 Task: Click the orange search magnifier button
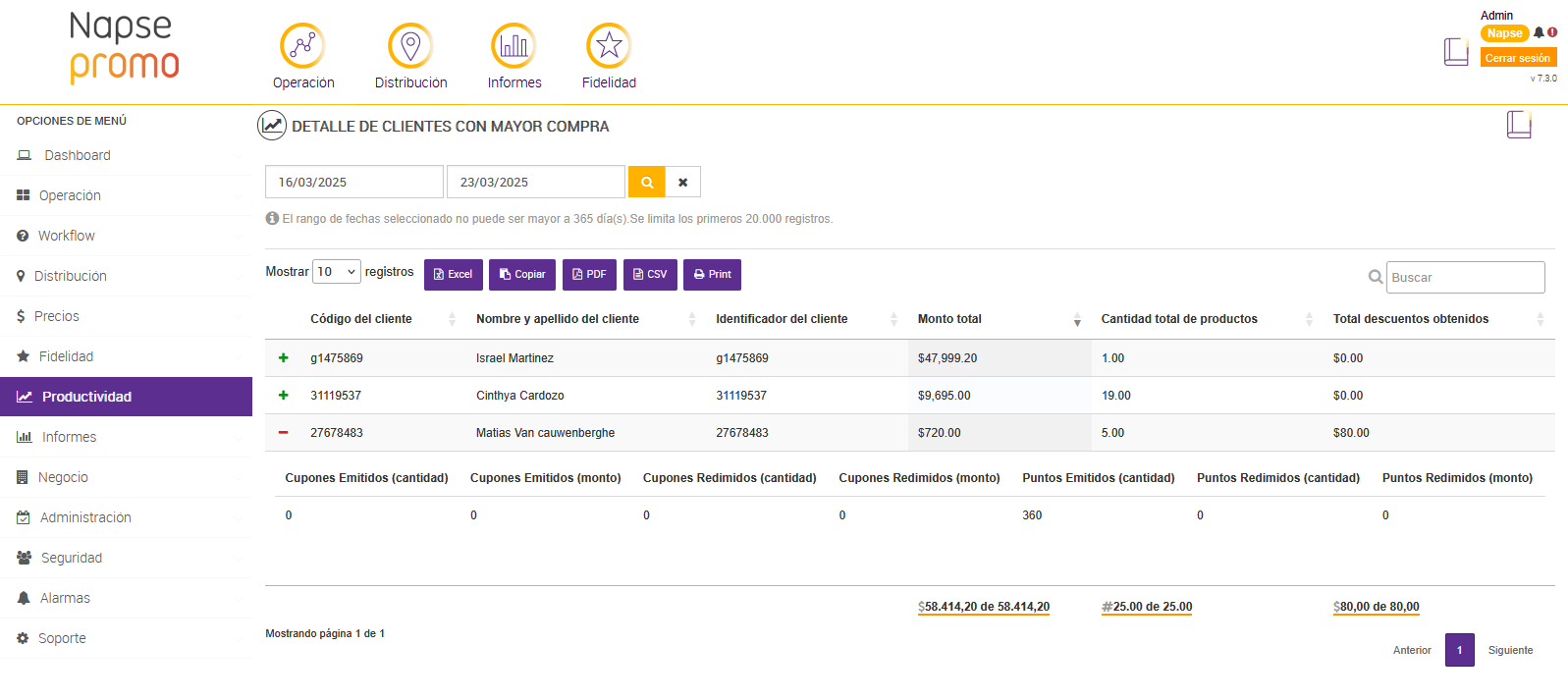[x=647, y=182]
